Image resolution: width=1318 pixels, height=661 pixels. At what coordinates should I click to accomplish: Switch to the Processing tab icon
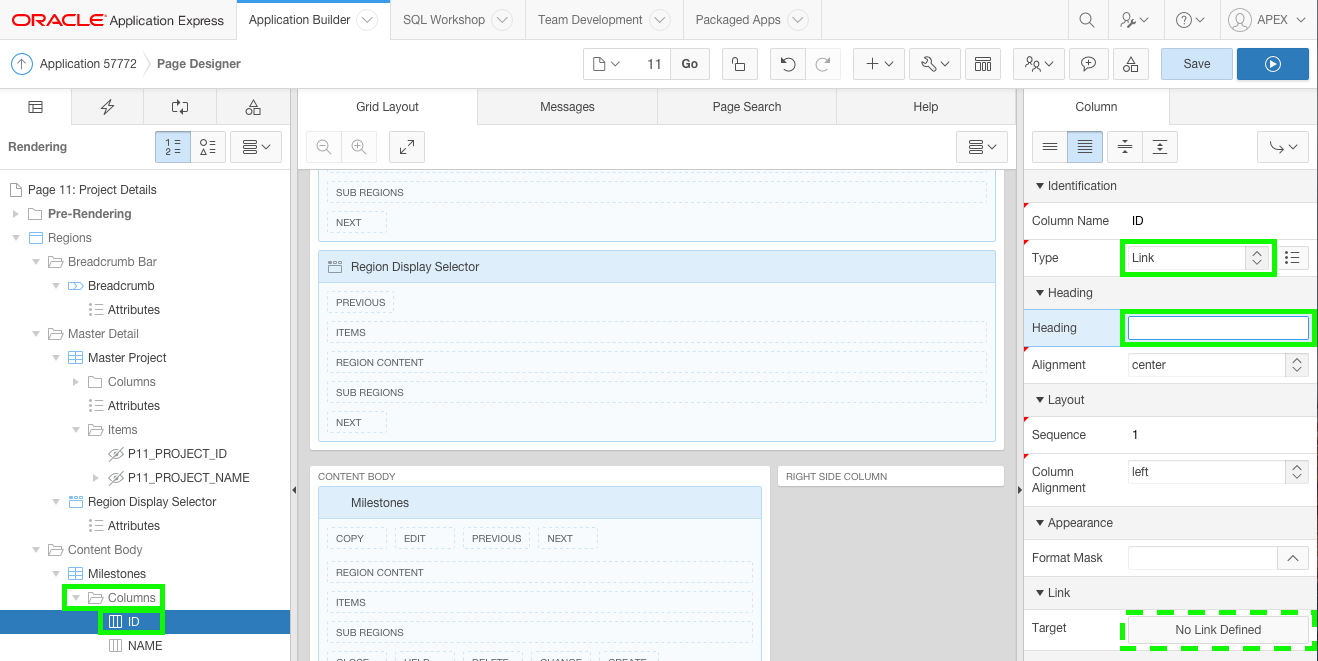pyautogui.click(x=180, y=107)
